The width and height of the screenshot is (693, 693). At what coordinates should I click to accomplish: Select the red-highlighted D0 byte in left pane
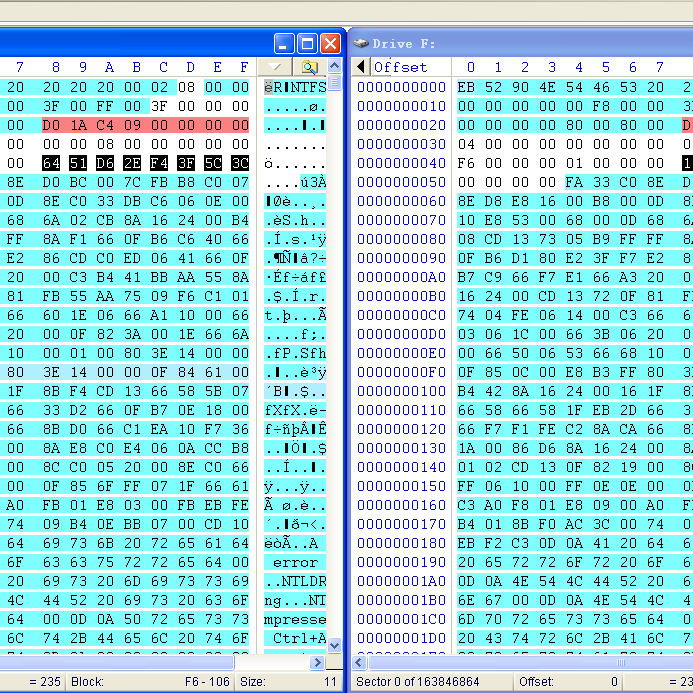pyautogui.click(x=51, y=125)
